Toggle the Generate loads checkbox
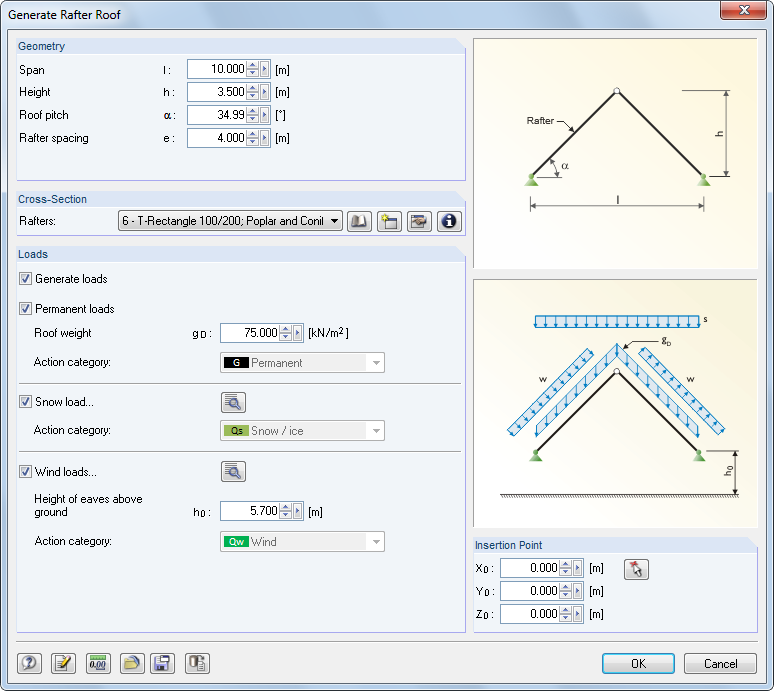This screenshot has height=691, width=774. point(25,279)
